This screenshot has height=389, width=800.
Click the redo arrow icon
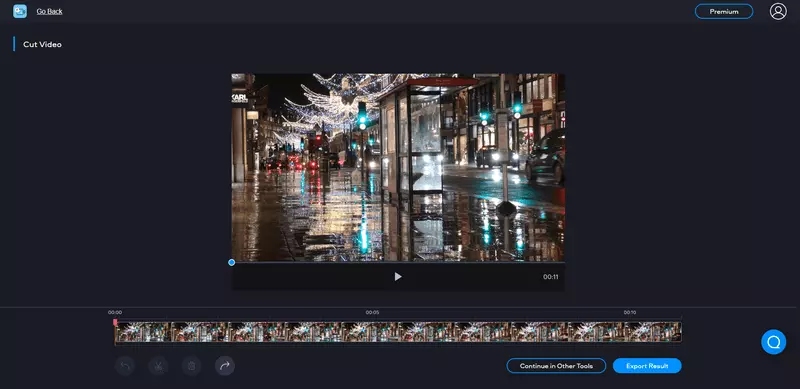point(225,366)
